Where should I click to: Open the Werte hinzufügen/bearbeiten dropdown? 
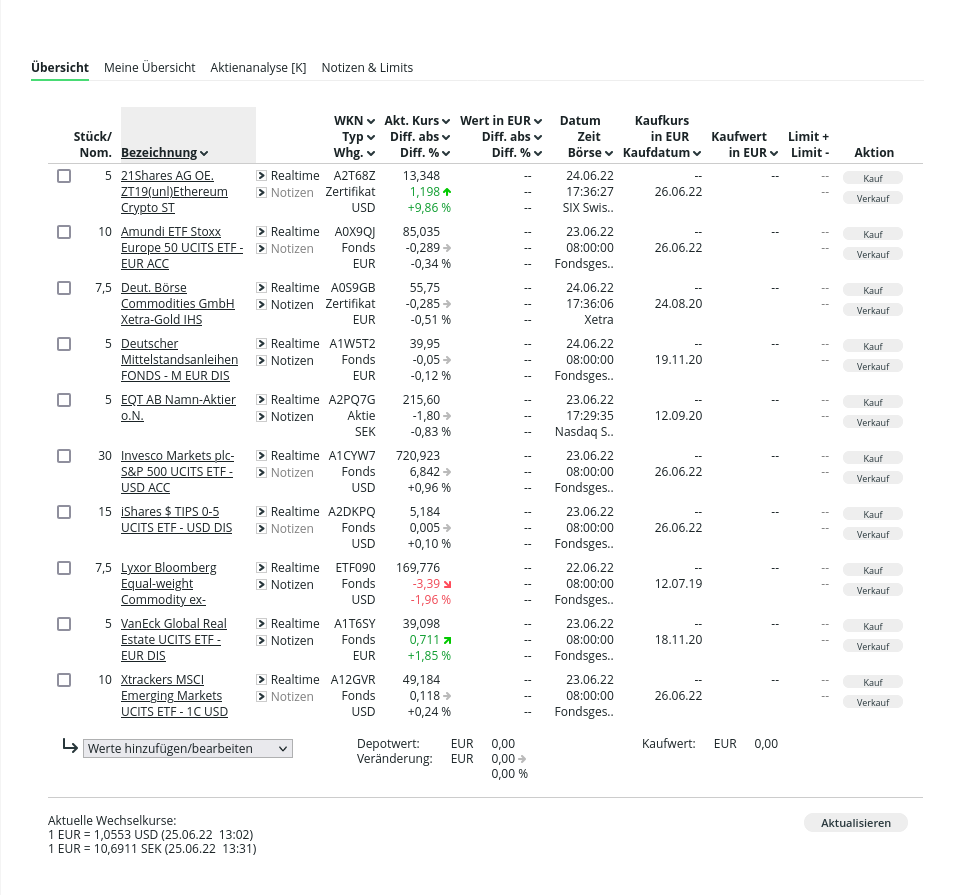[188, 748]
